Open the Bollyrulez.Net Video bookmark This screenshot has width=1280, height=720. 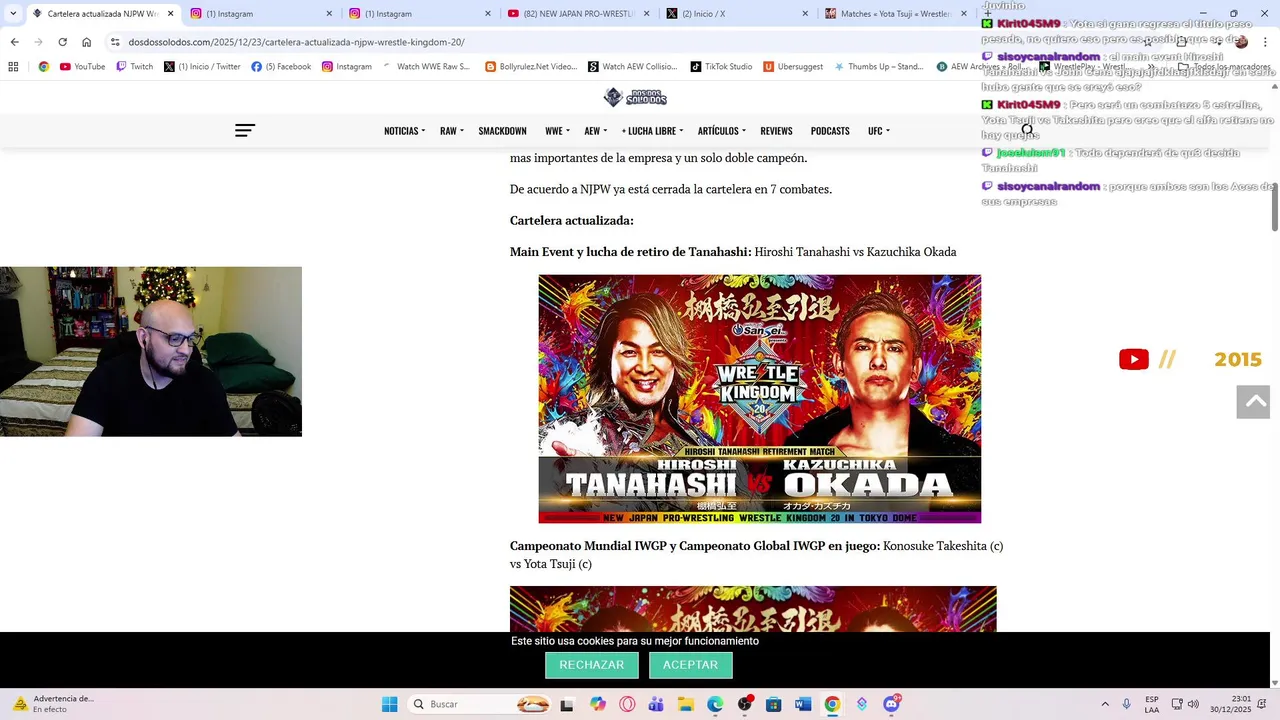(x=531, y=67)
